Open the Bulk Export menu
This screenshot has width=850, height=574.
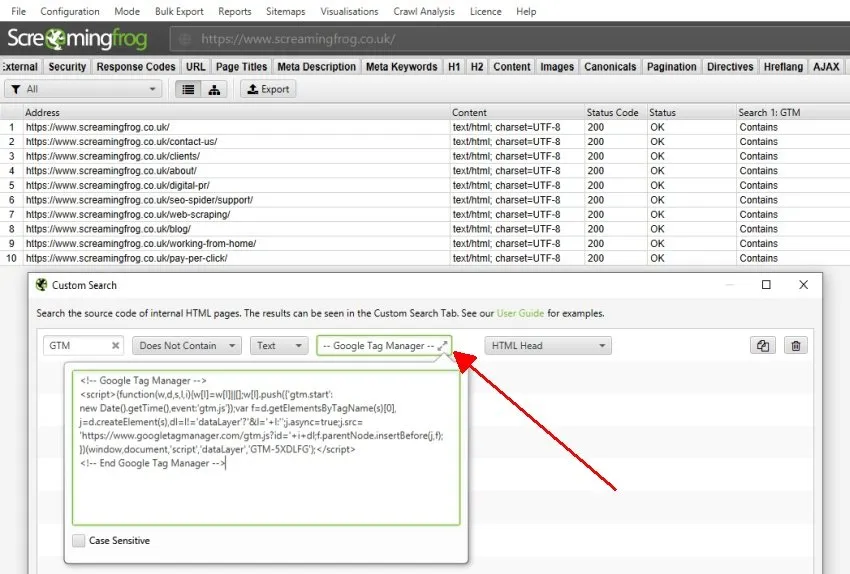tap(179, 11)
